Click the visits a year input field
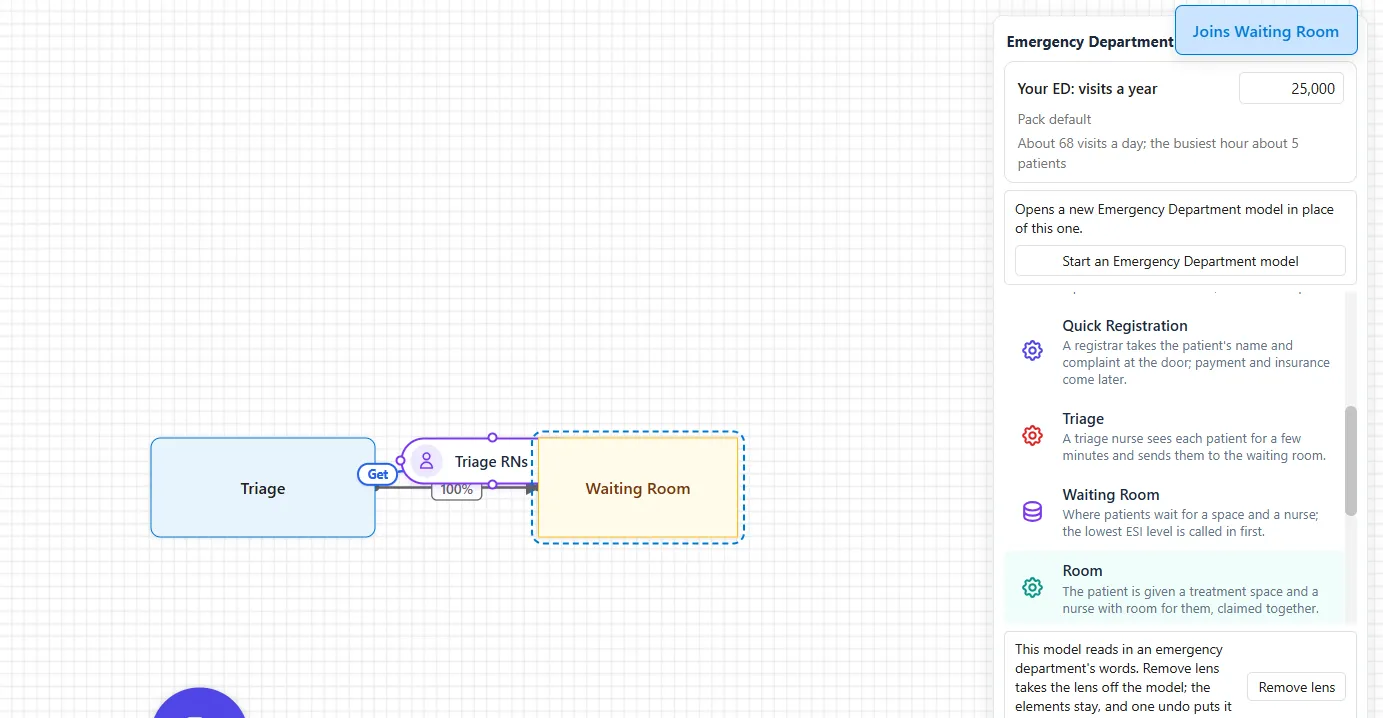This screenshot has height=718, width=1383. point(1291,88)
